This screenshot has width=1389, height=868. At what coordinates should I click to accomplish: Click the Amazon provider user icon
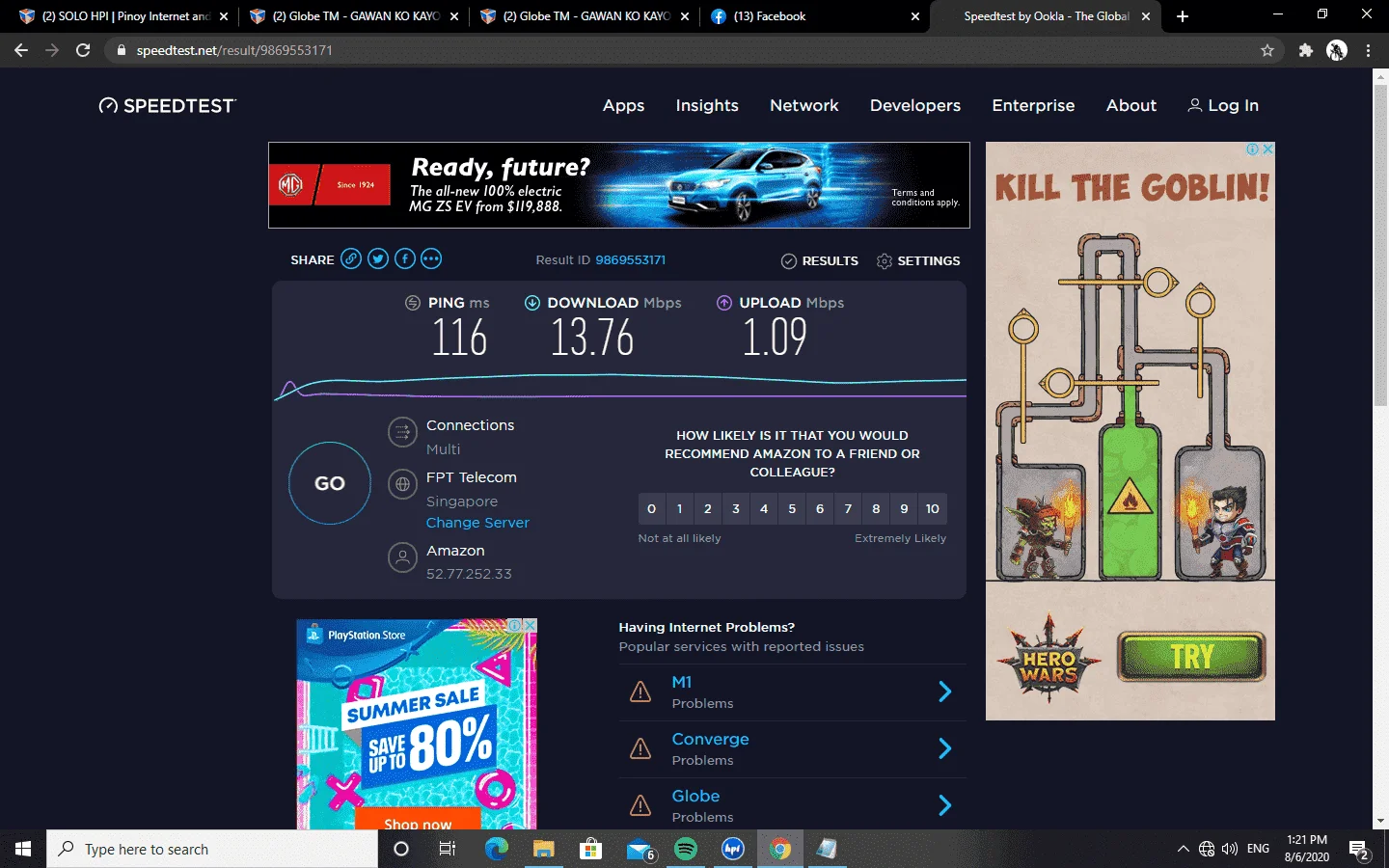tap(402, 557)
